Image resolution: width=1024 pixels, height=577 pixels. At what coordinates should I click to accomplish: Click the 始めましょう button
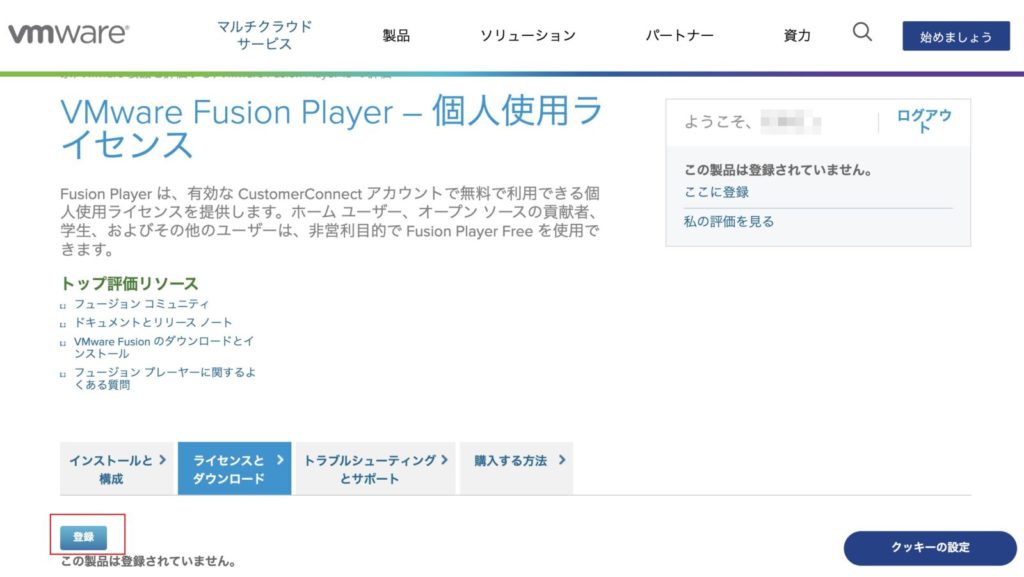[x=956, y=37]
